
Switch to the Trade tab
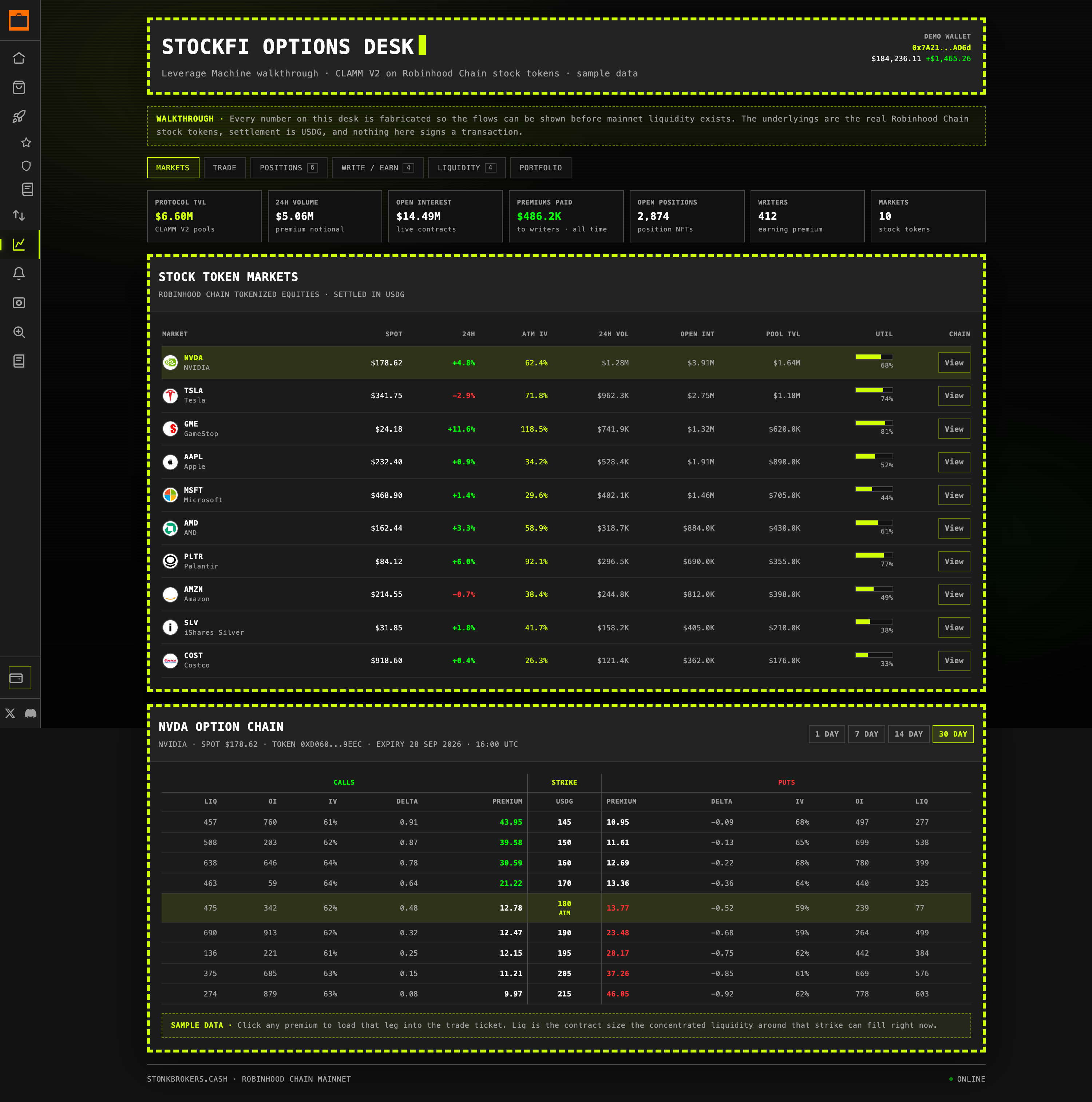click(225, 168)
